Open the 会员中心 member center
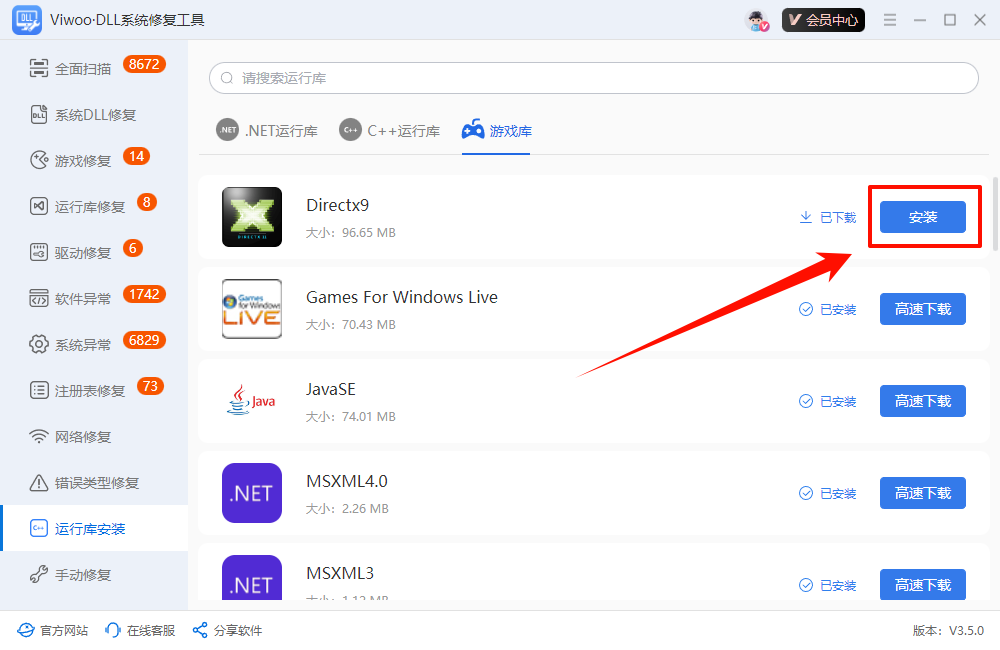 click(x=823, y=20)
